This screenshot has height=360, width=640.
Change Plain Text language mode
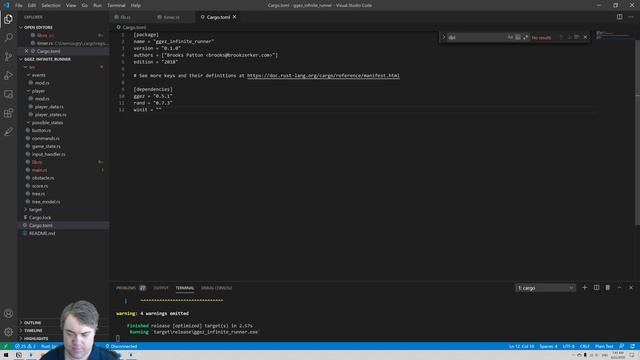604,346
